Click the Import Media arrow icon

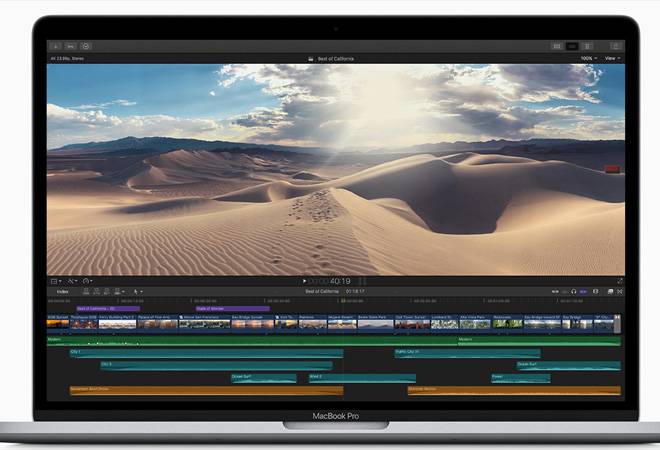[56, 46]
